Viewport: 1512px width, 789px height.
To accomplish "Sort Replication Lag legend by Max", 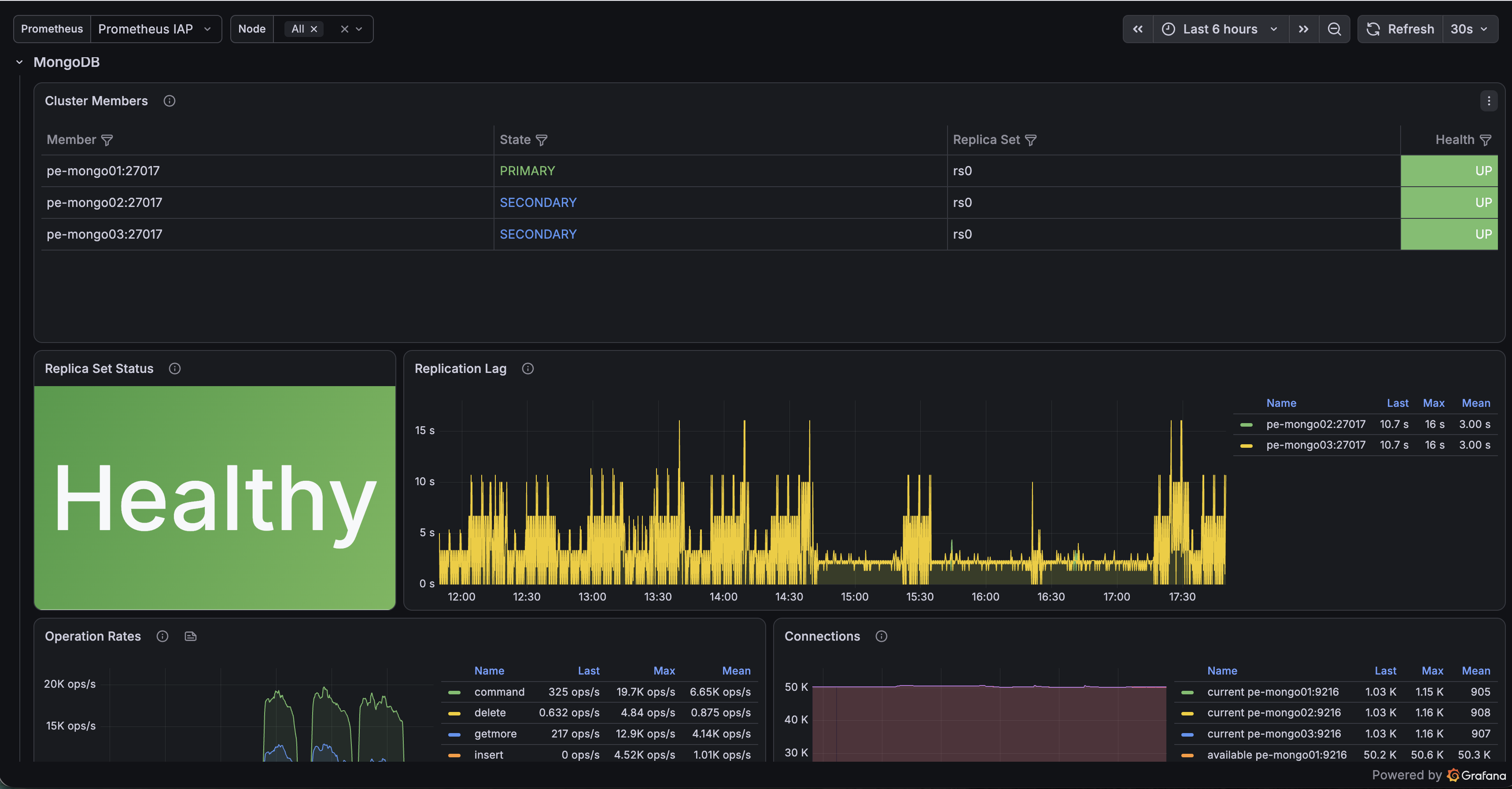I will [x=1433, y=403].
